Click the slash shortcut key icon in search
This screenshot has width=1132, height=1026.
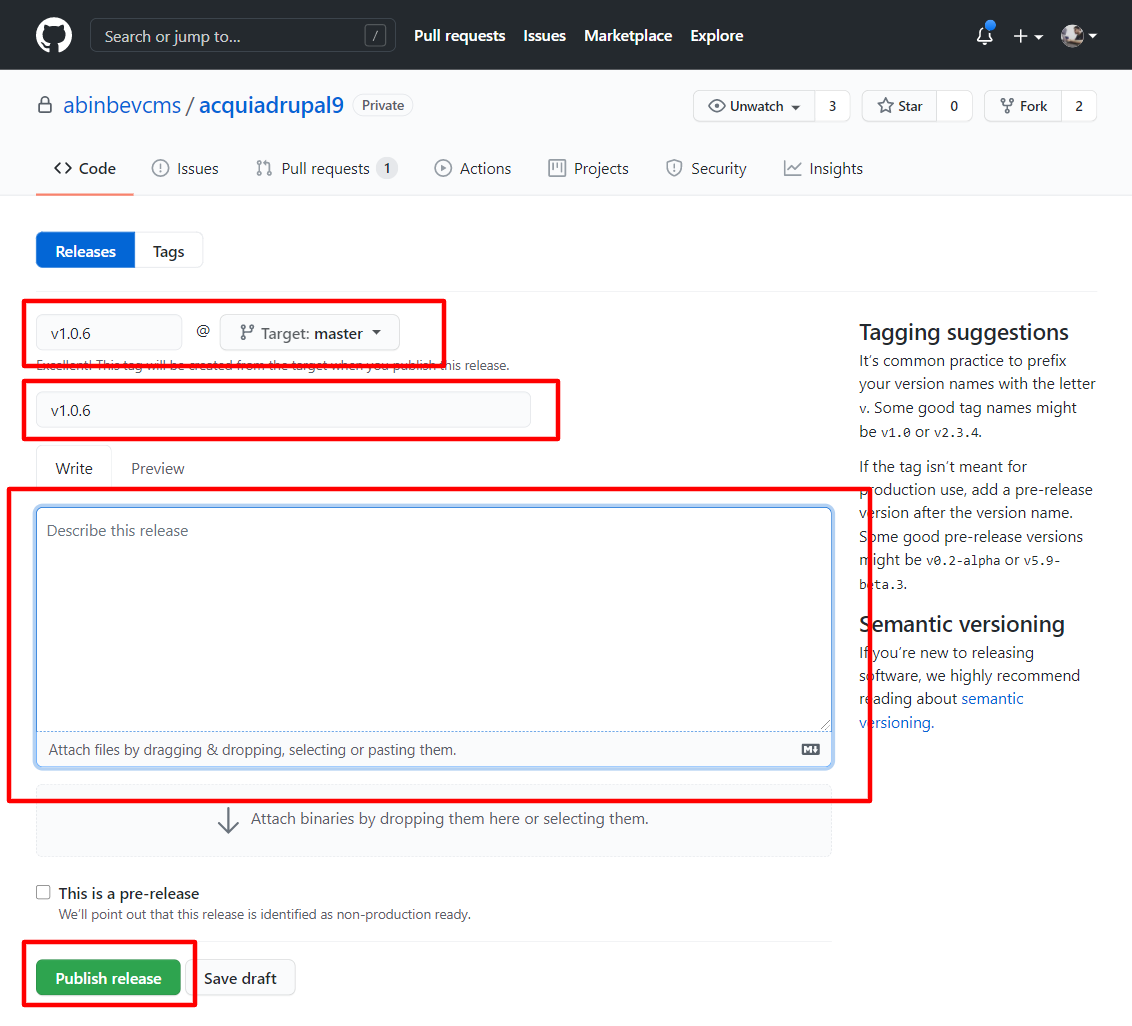tap(375, 35)
